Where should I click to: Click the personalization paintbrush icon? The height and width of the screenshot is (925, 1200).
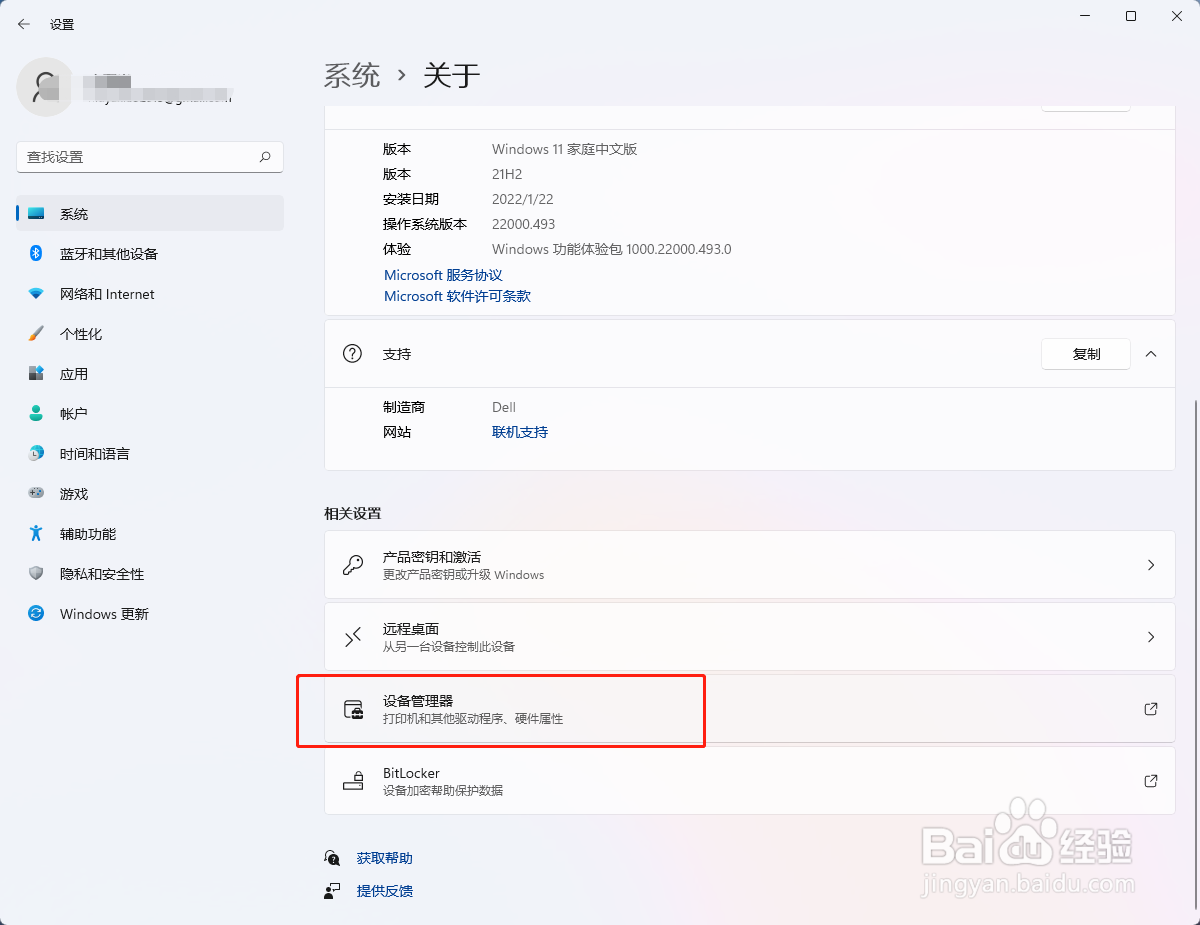coord(36,333)
